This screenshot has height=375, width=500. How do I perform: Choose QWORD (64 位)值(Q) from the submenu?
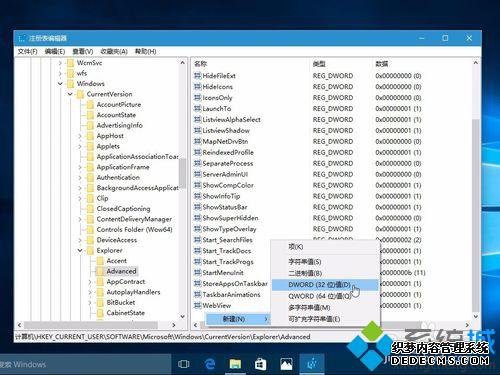click(x=325, y=296)
